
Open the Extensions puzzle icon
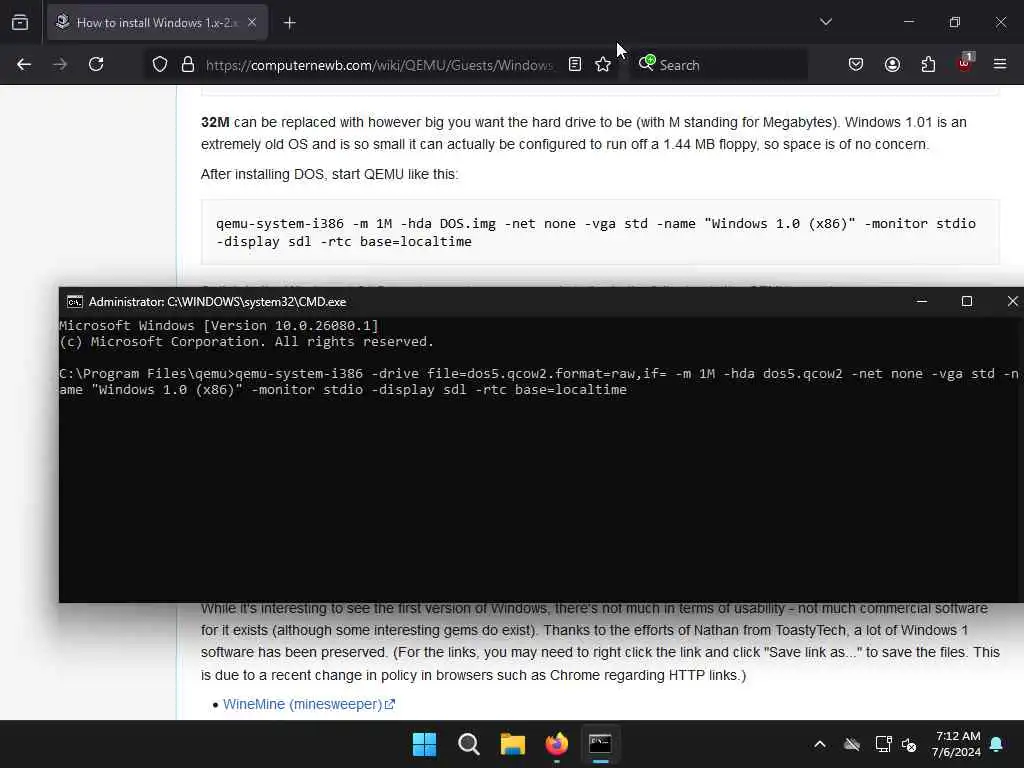(928, 64)
